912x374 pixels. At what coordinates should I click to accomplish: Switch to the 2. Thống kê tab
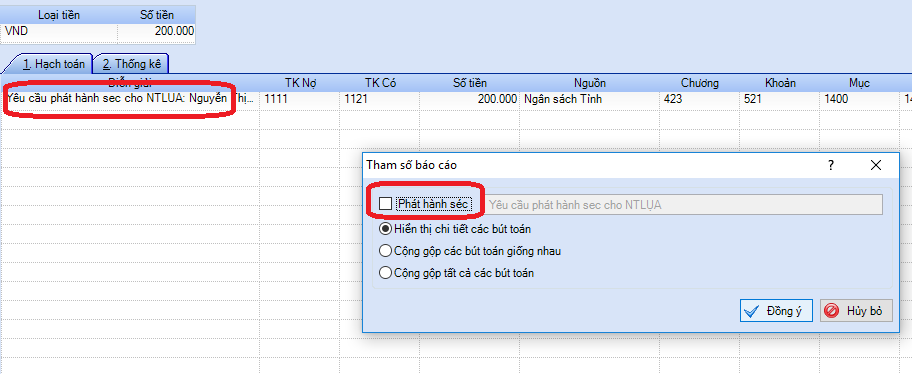tap(131, 63)
